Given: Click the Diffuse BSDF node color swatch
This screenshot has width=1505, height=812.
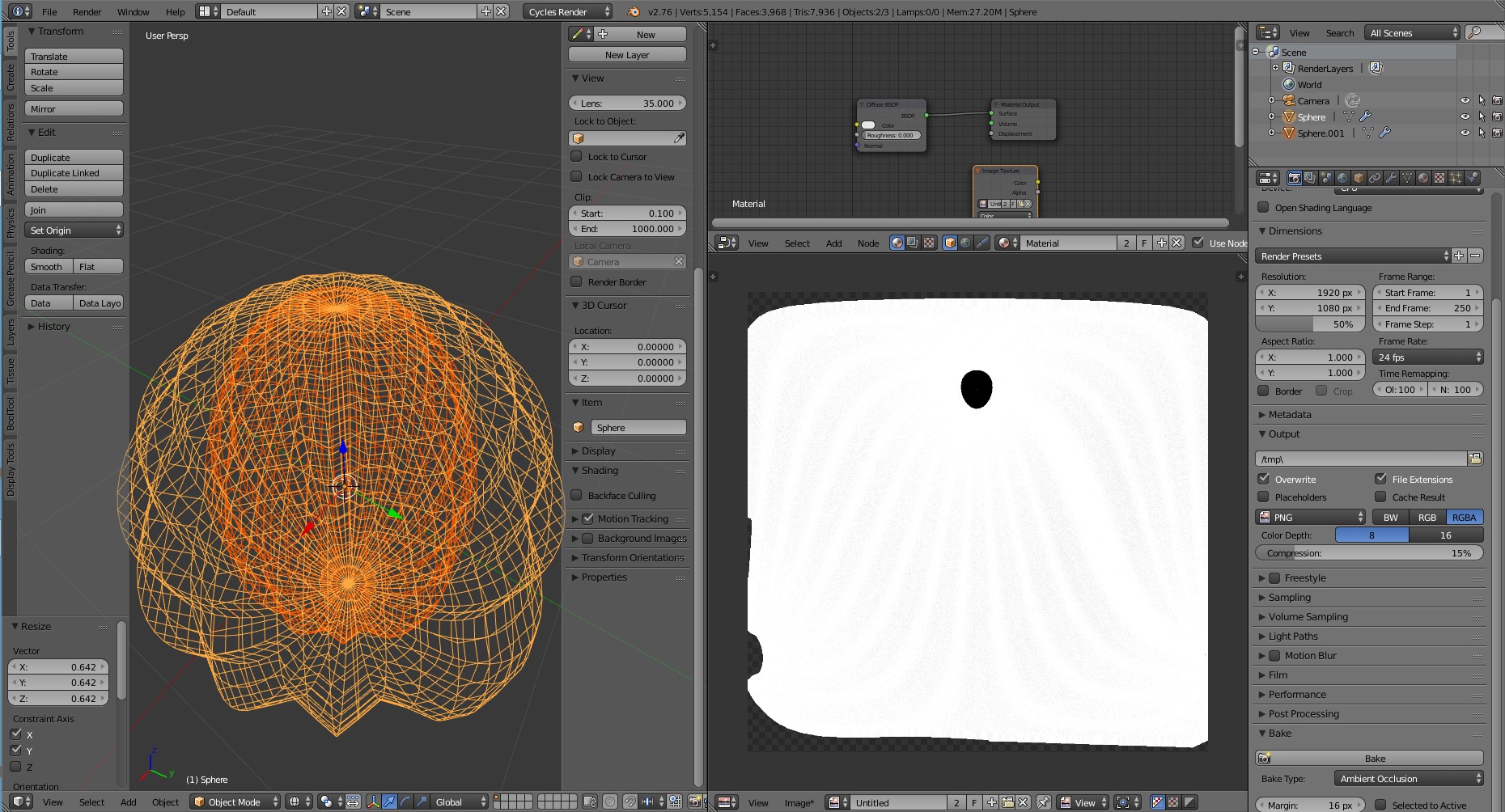Looking at the screenshot, I should coord(868,125).
